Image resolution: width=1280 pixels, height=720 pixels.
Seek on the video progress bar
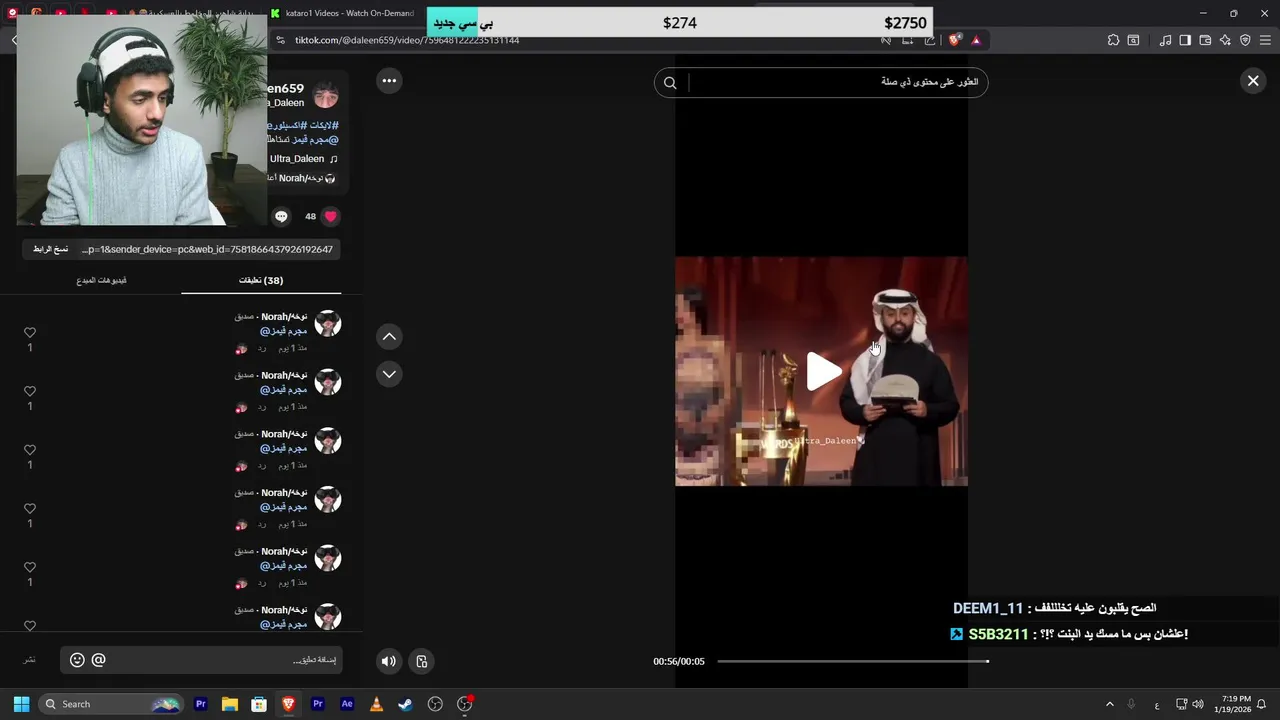[853, 661]
